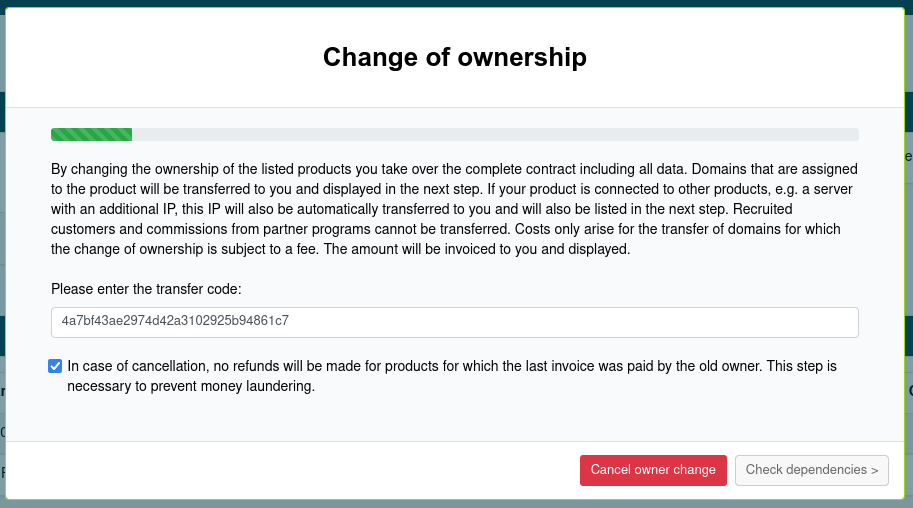
Task: Click the Change of ownership heading
Action: coord(454,57)
